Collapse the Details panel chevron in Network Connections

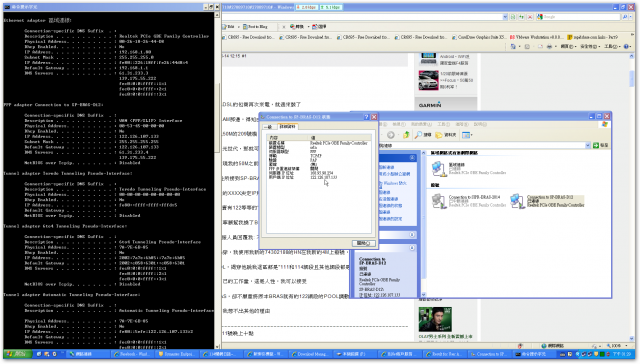[412, 248]
